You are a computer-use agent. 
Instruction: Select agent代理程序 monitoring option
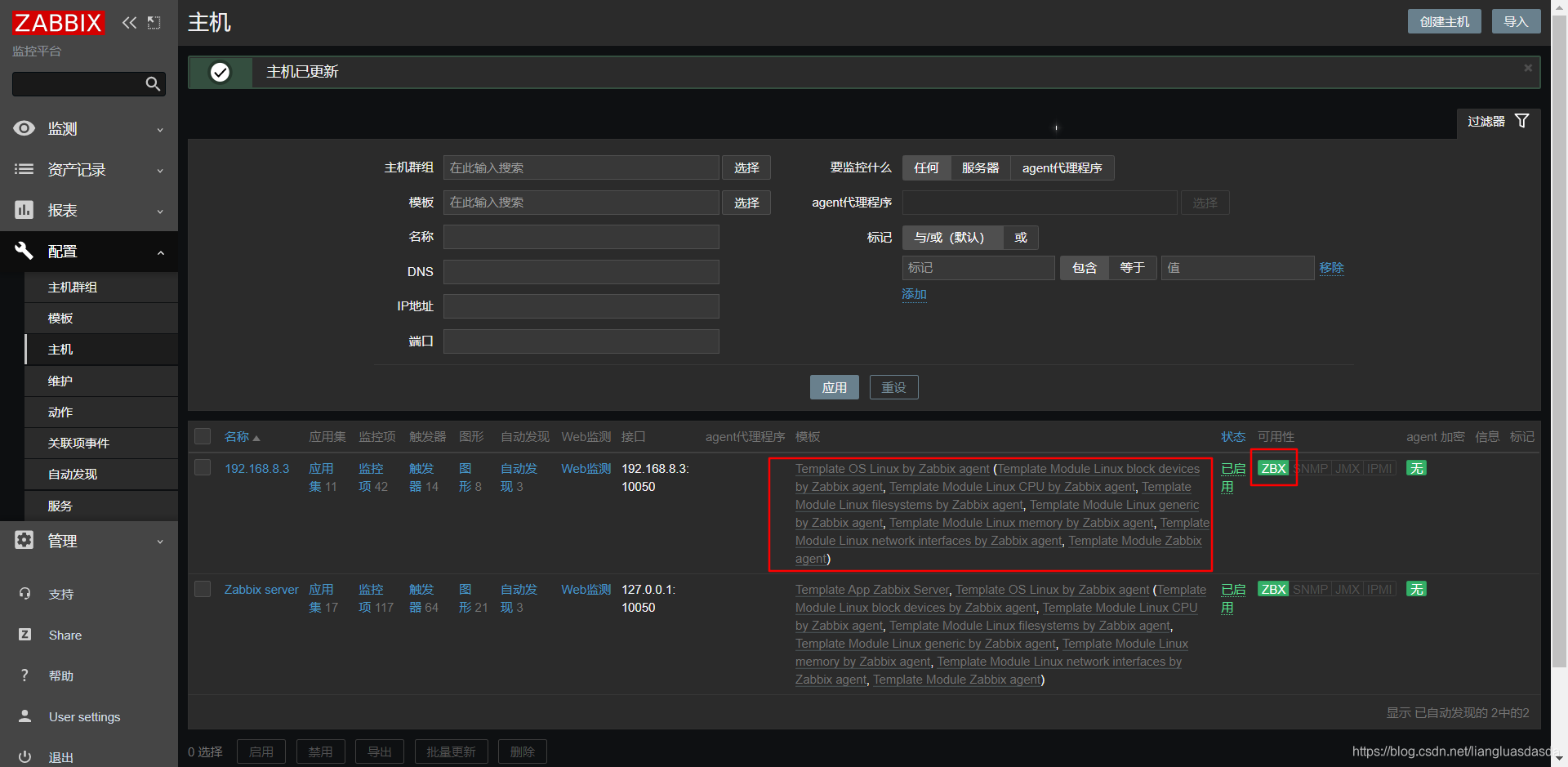click(1062, 167)
